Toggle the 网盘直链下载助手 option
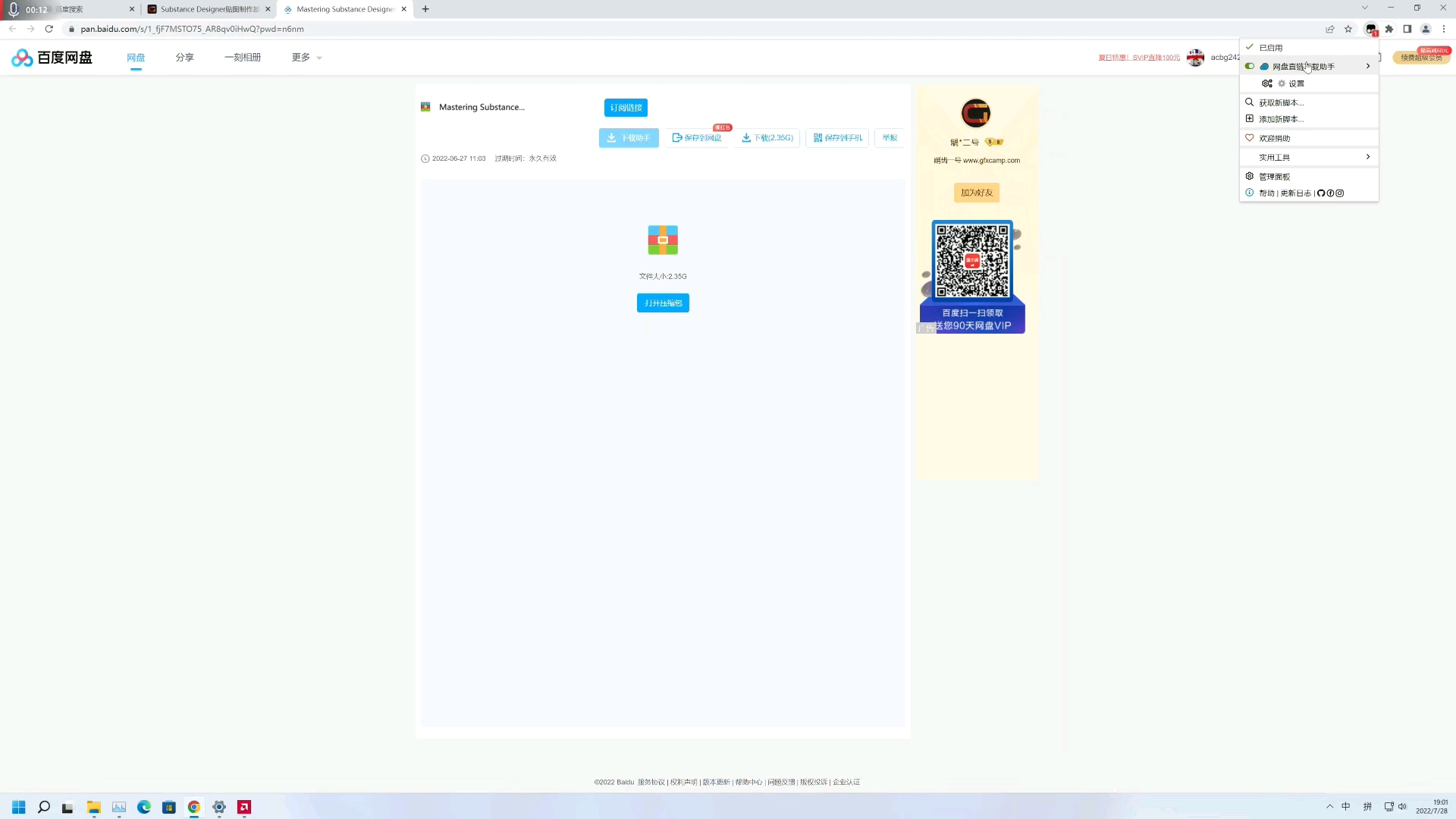 (x=1251, y=67)
